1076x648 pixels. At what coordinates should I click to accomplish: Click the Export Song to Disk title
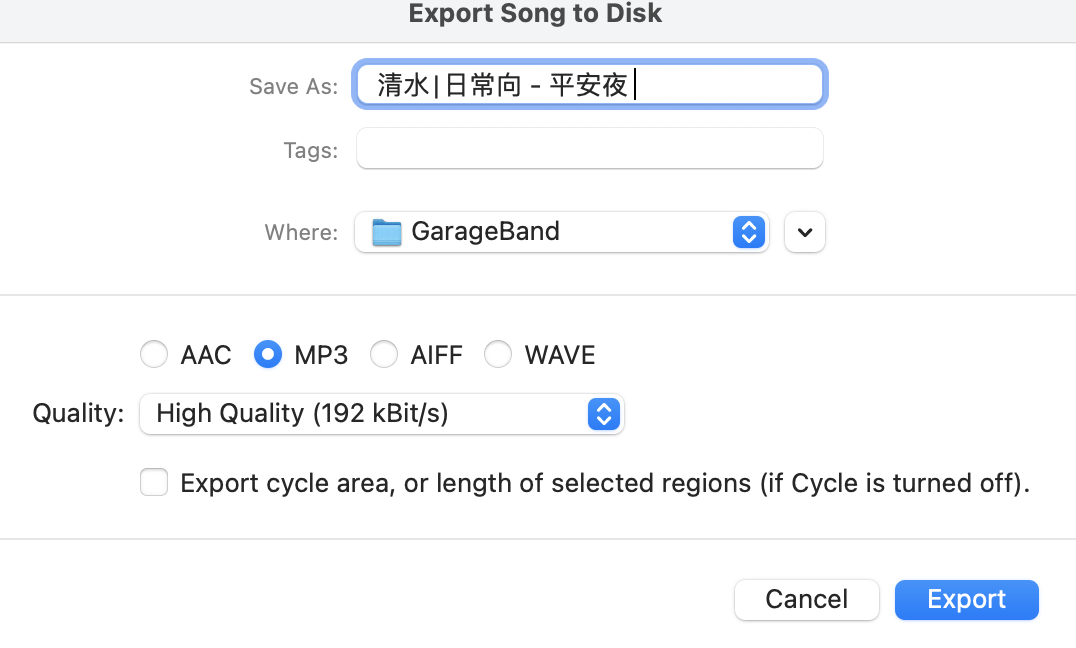[535, 14]
